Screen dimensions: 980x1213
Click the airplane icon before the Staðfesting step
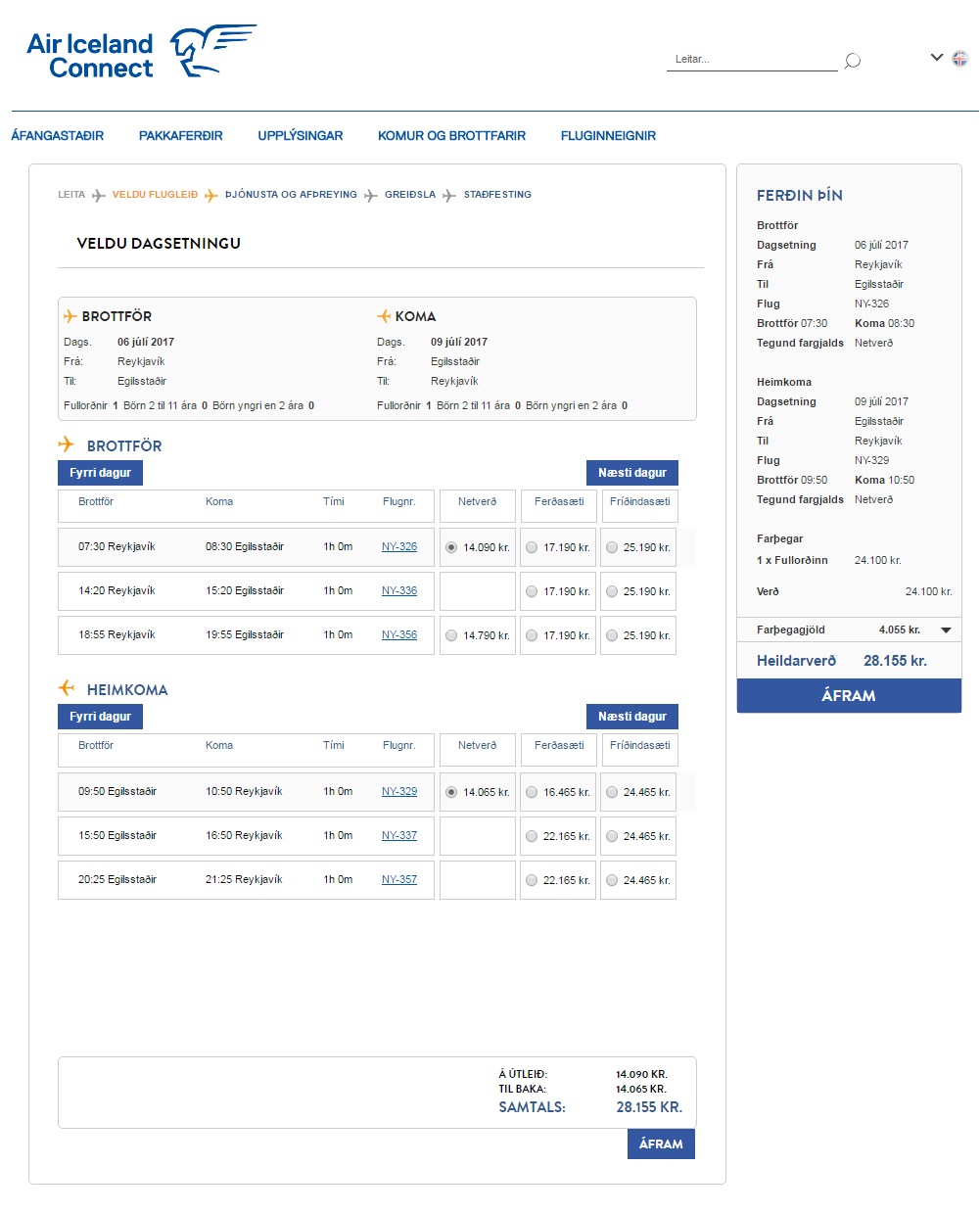pos(449,196)
